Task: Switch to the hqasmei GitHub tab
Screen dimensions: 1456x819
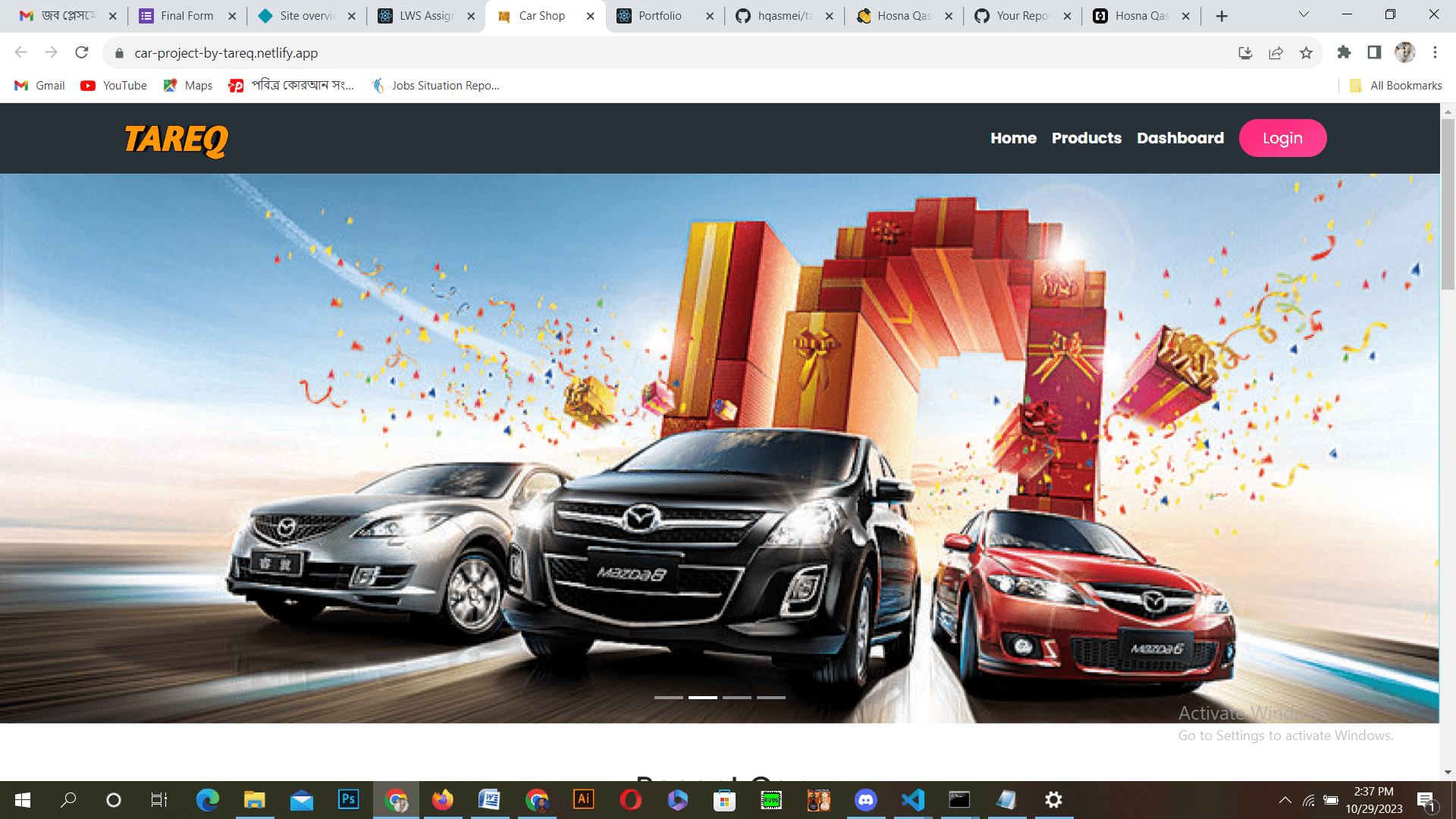Action: (784, 16)
